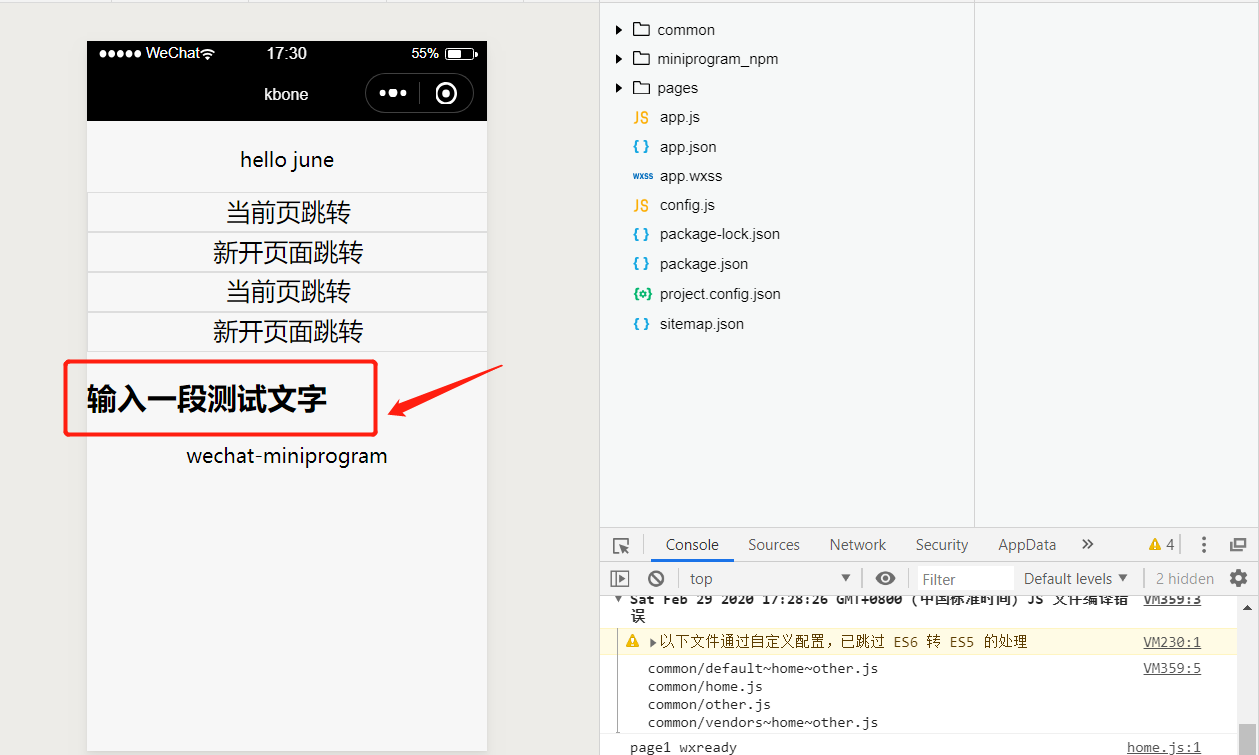Image resolution: width=1259 pixels, height=755 pixels.
Task: Click the JS icon beside config.js
Action: click(641, 205)
